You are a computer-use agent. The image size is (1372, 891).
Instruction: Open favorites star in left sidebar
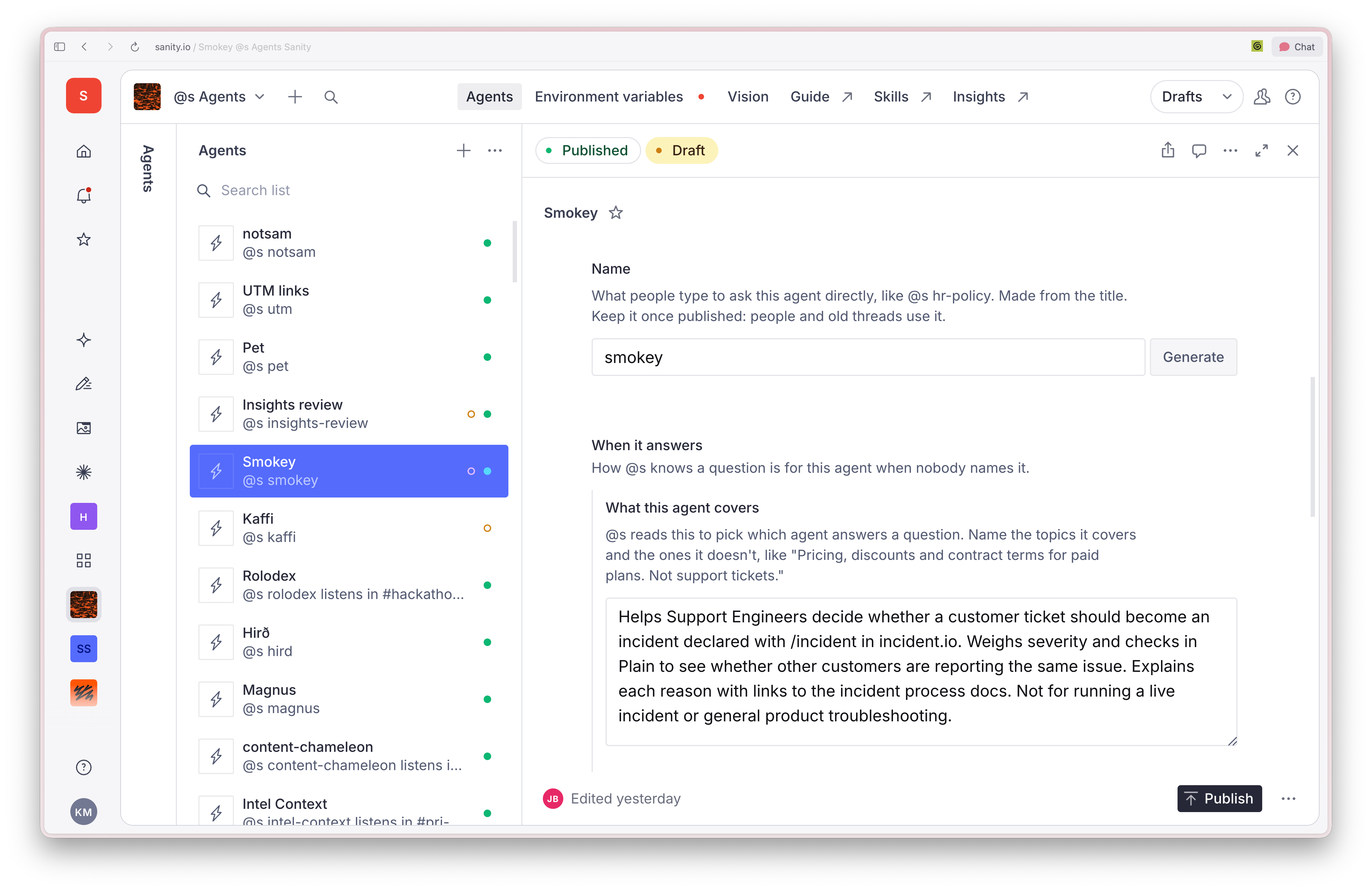pyautogui.click(x=84, y=240)
